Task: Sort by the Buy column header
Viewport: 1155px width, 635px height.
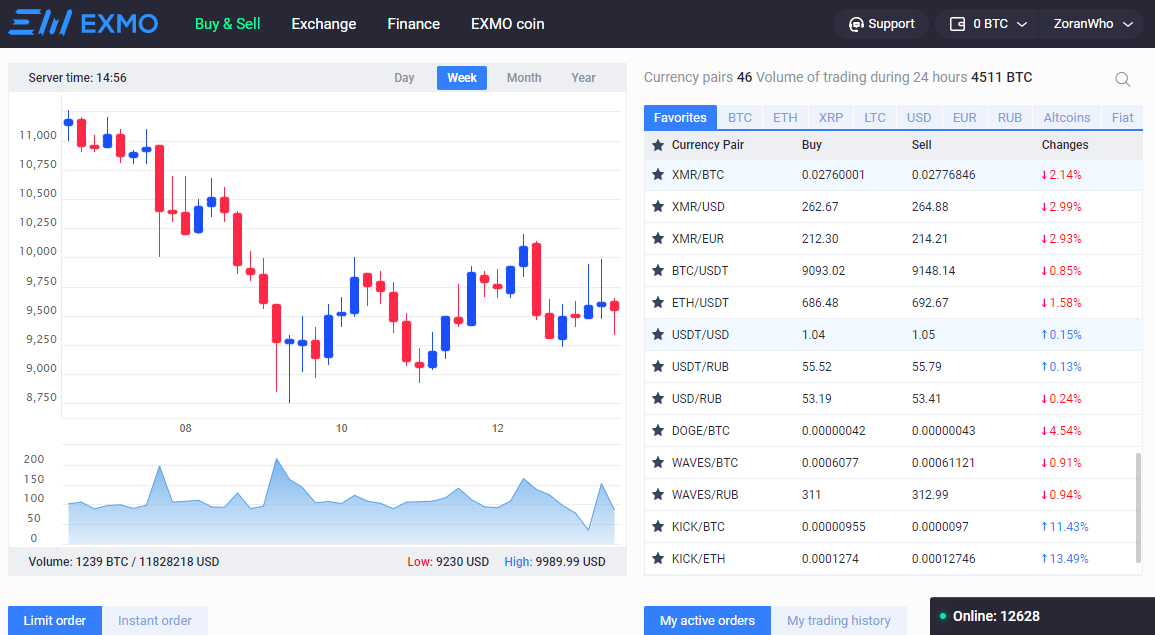Action: (x=812, y=145)
